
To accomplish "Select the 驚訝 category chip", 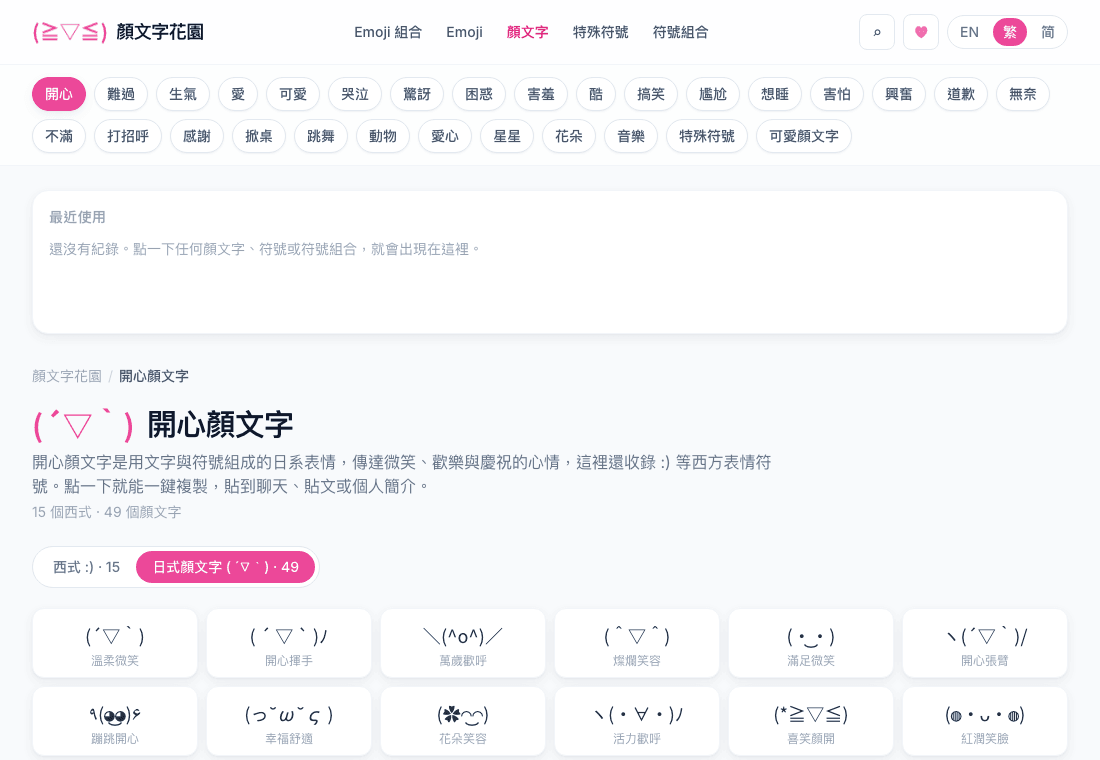I will (417, 94).
